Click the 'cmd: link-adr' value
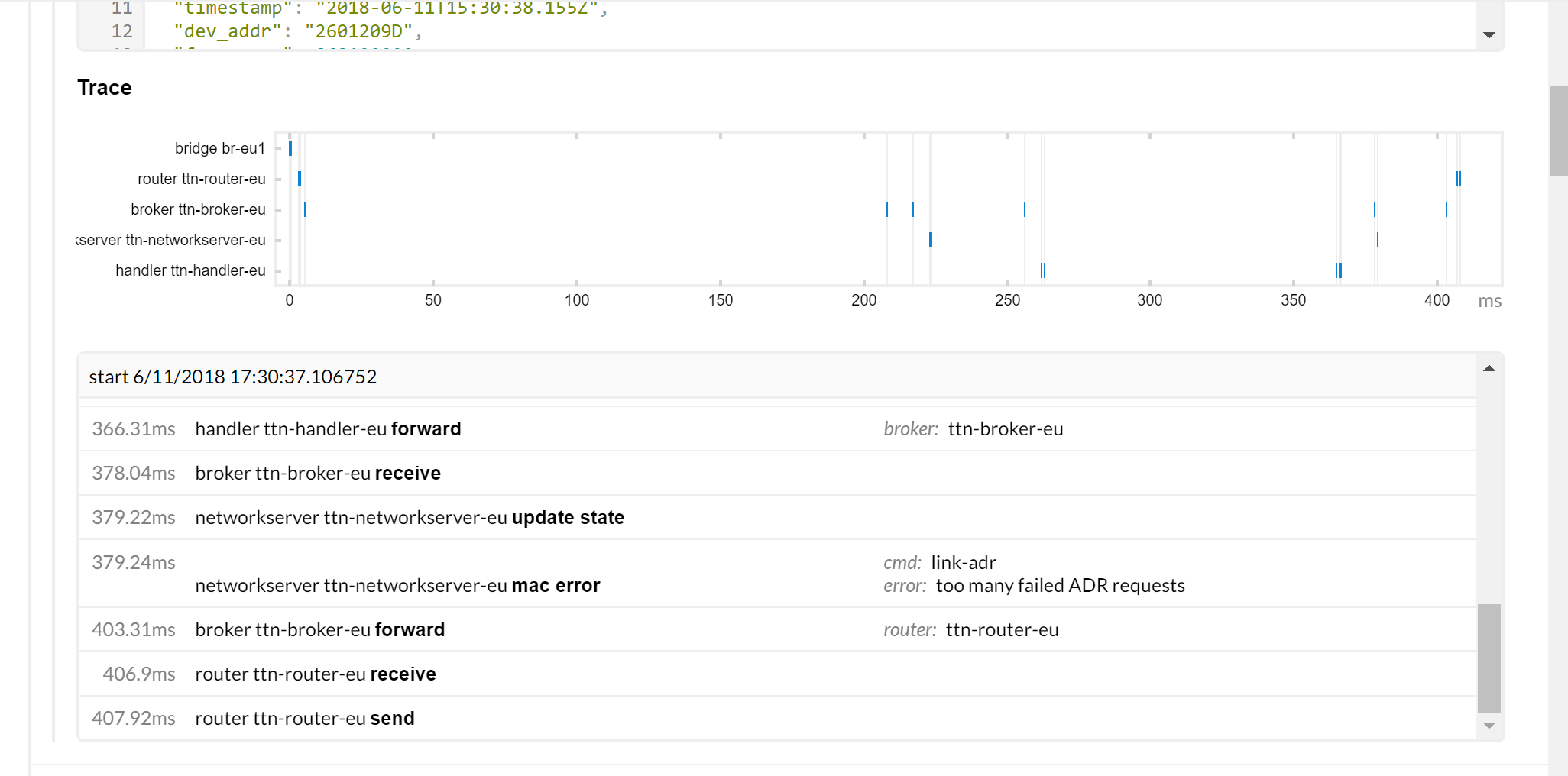The width and height of the screenshot is (1568, 776). [964, 563]
